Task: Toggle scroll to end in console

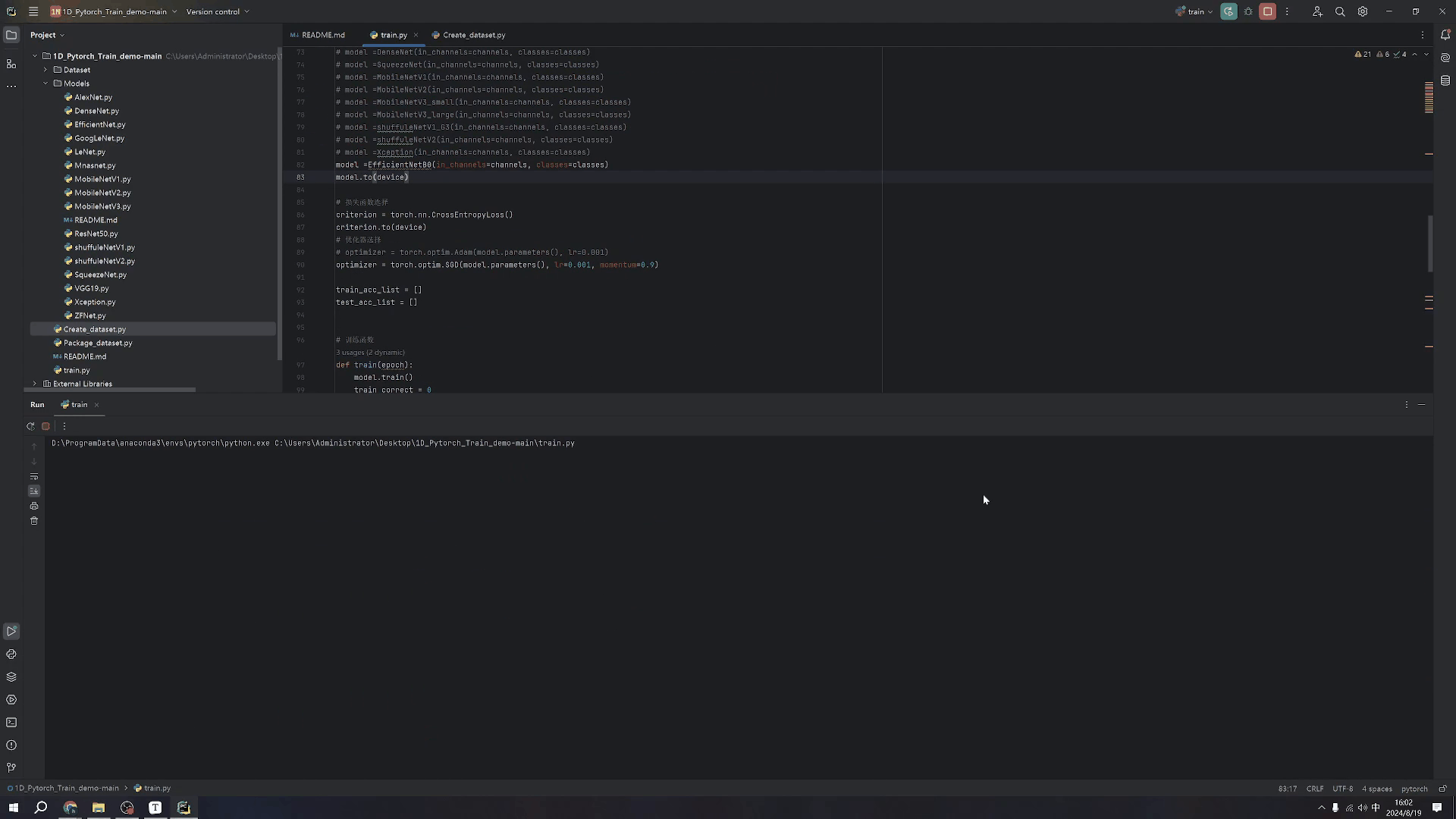Action: [34, 491]
